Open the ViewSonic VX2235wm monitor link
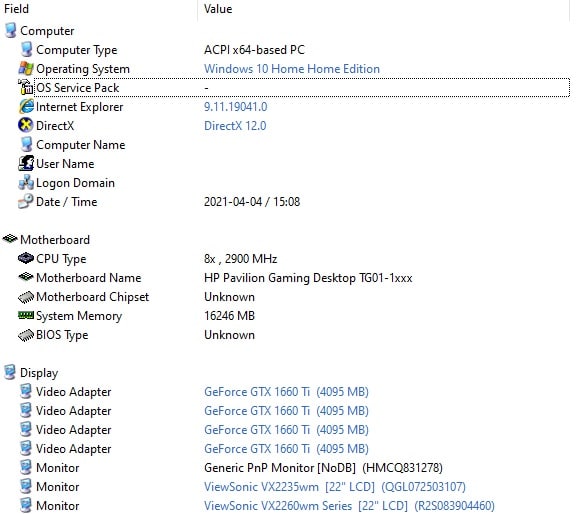The width and height of the screenshot is (584, 514). 335,487
